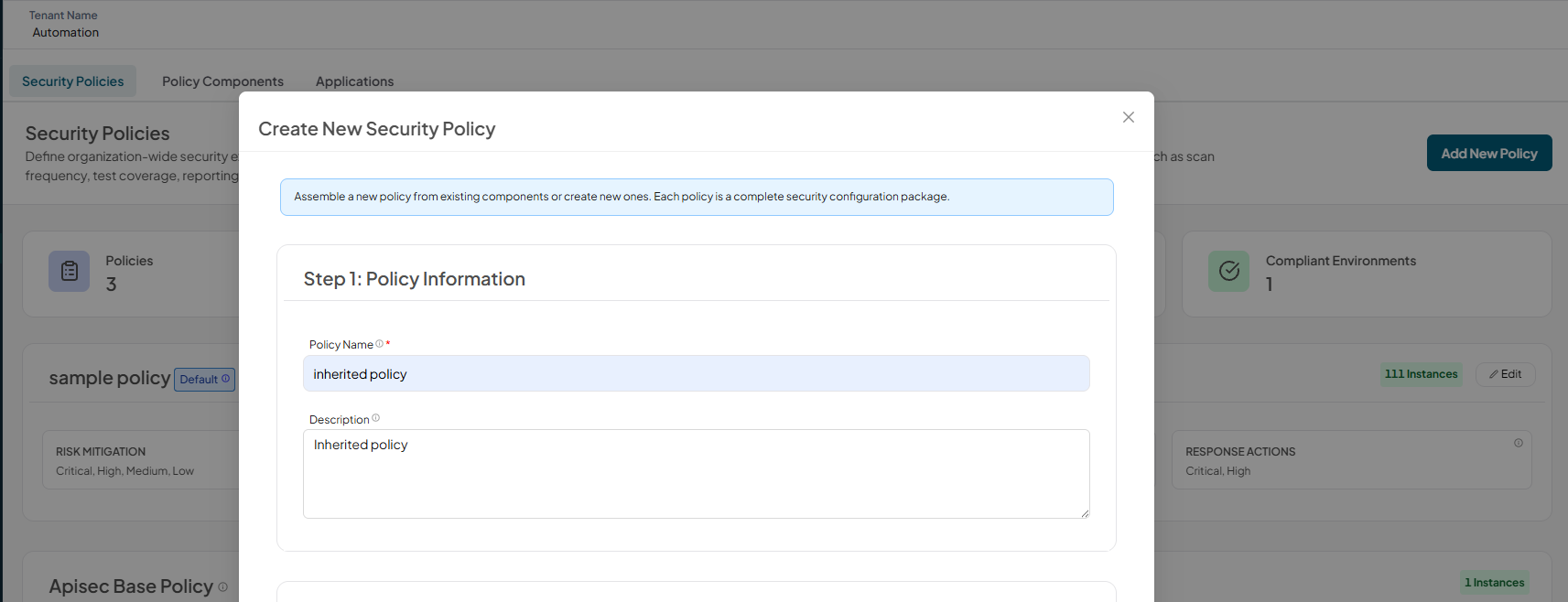Click the info icon beside Policy Name
Image resolution: width=1568 pixels, height=602 pixels.
click(379, 344)
